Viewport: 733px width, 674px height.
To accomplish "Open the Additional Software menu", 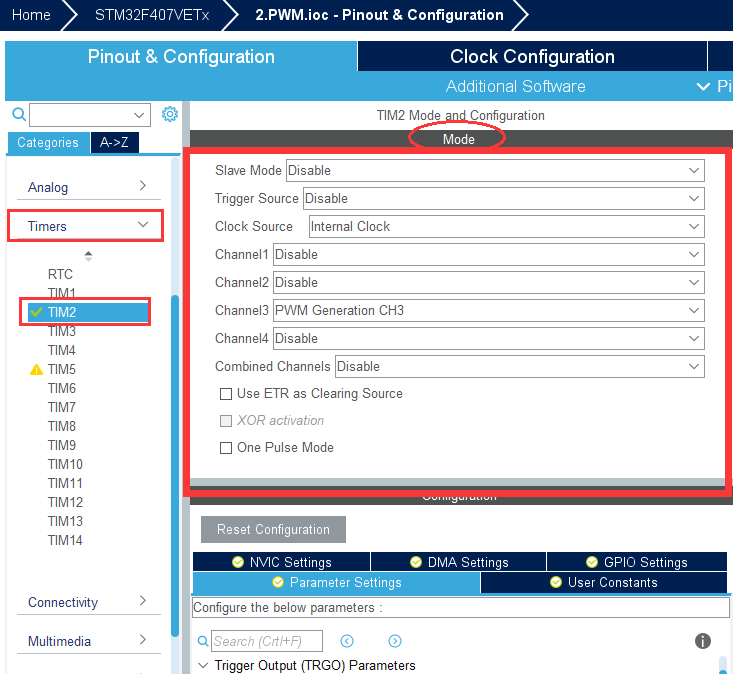I will [515, 86].
